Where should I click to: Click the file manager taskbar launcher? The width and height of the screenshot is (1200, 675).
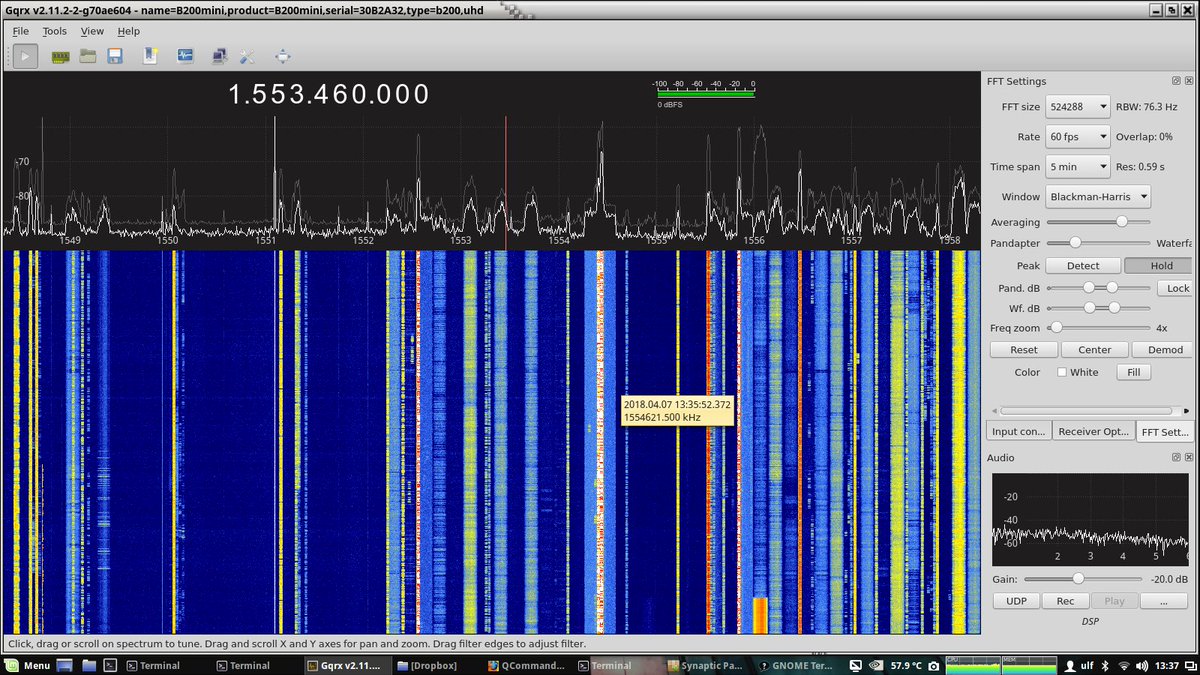click(x=89, y=665)
